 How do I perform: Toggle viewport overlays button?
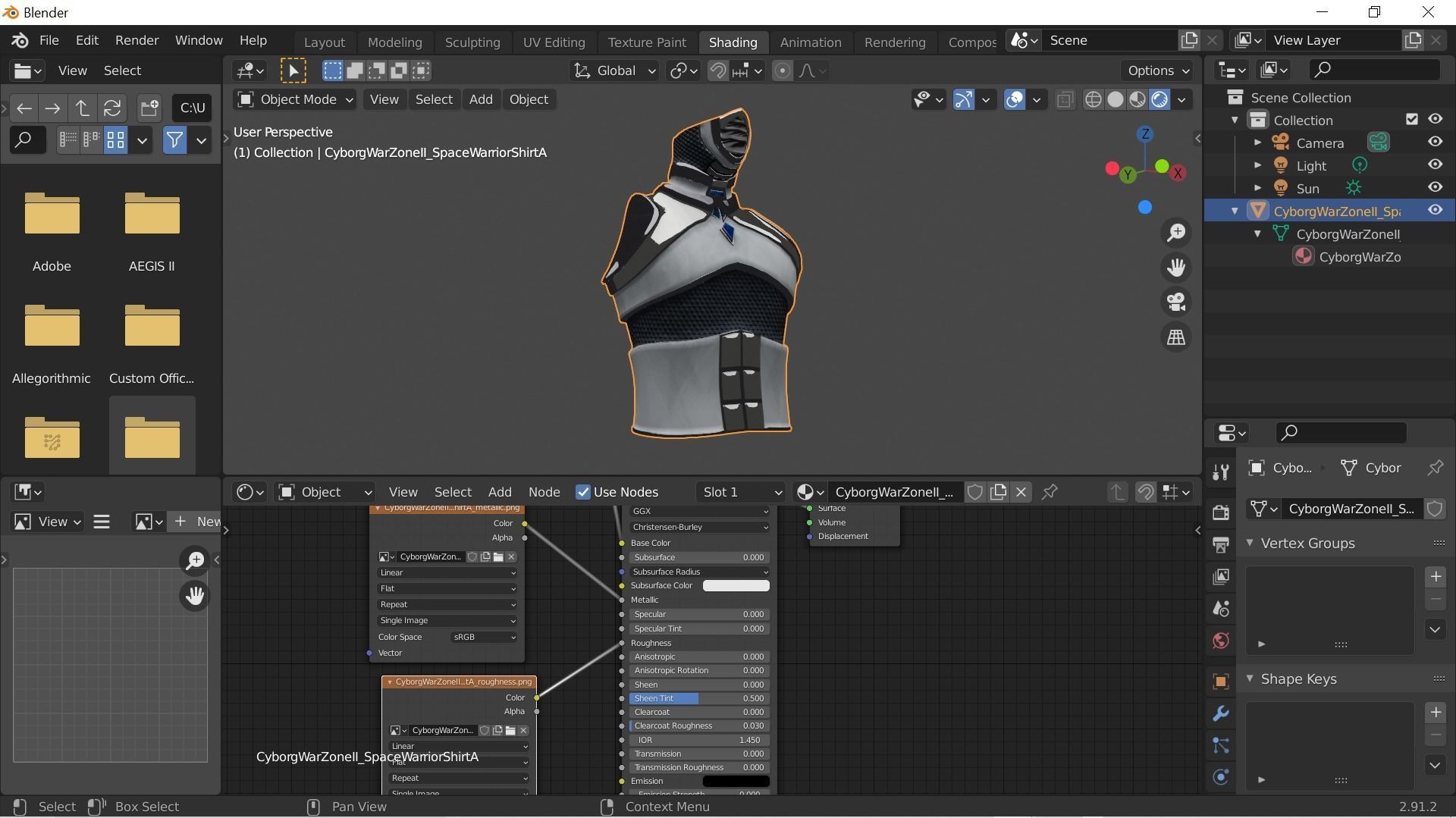[x=1015, y=99]
